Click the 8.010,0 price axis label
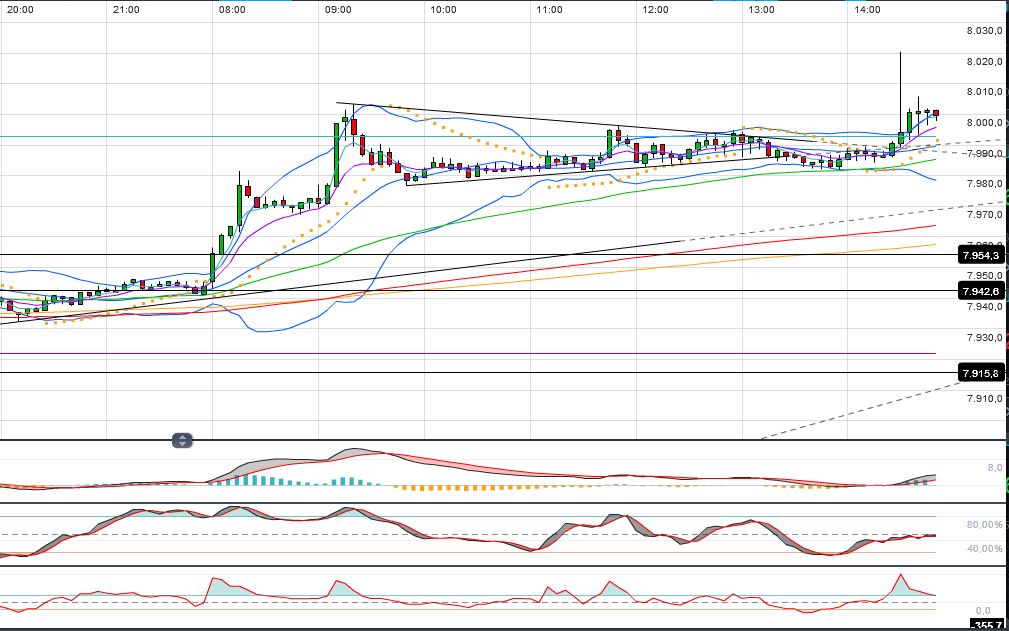1009x631 pixels. 985,92
